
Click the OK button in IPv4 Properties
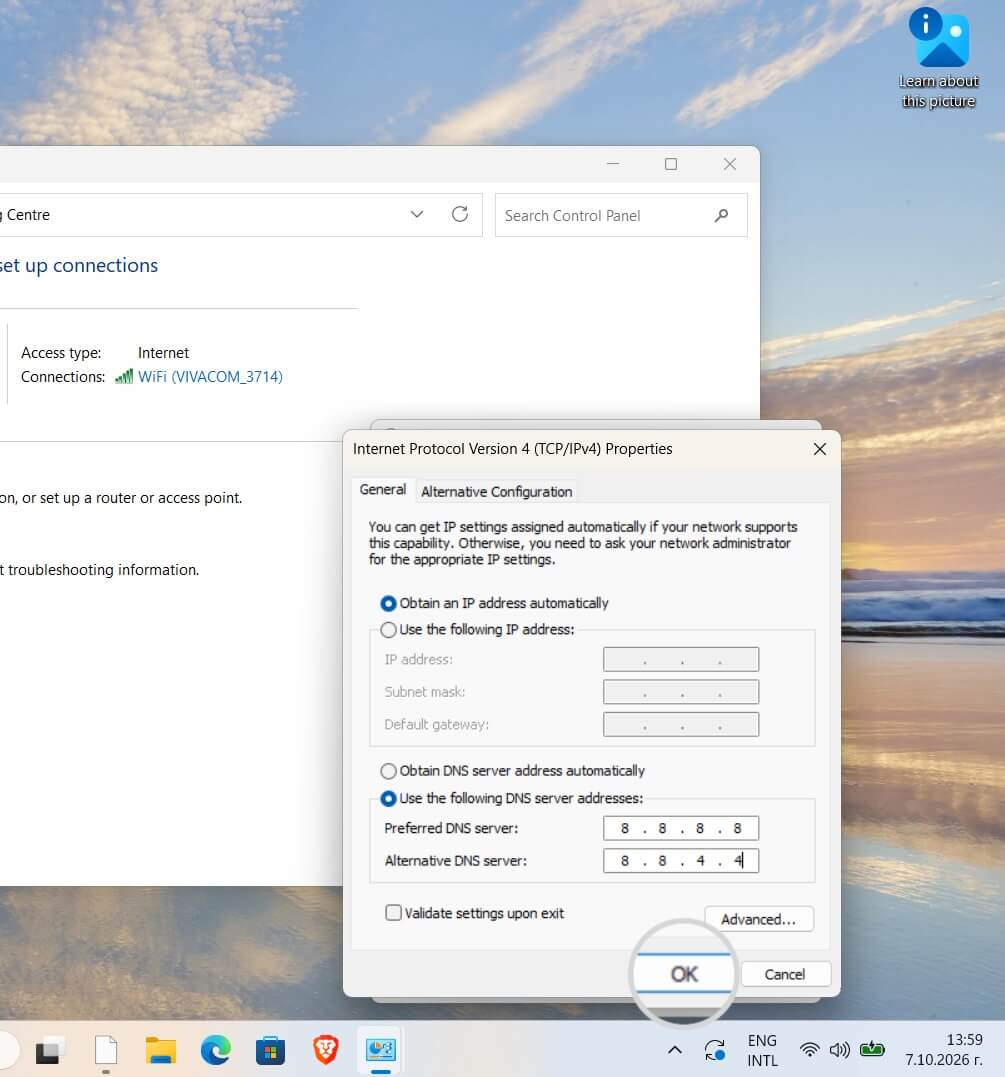pos(684,973)
